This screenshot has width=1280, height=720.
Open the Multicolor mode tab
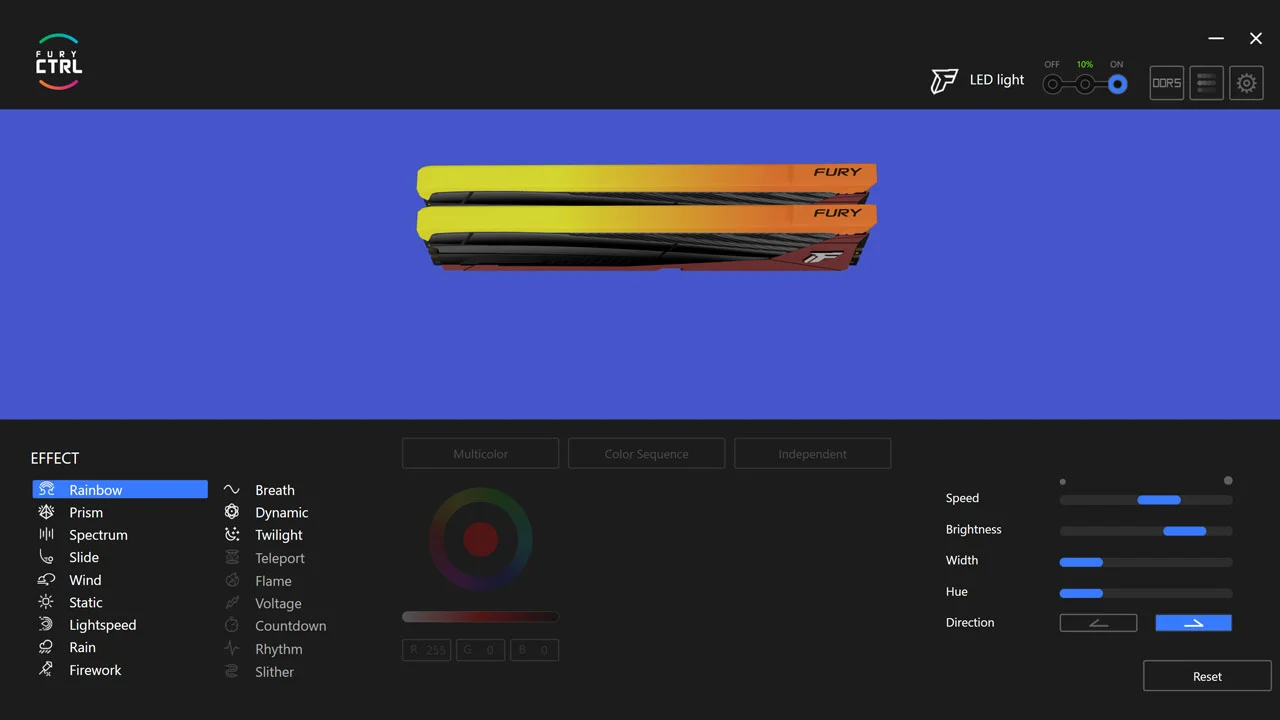[480, 453]
